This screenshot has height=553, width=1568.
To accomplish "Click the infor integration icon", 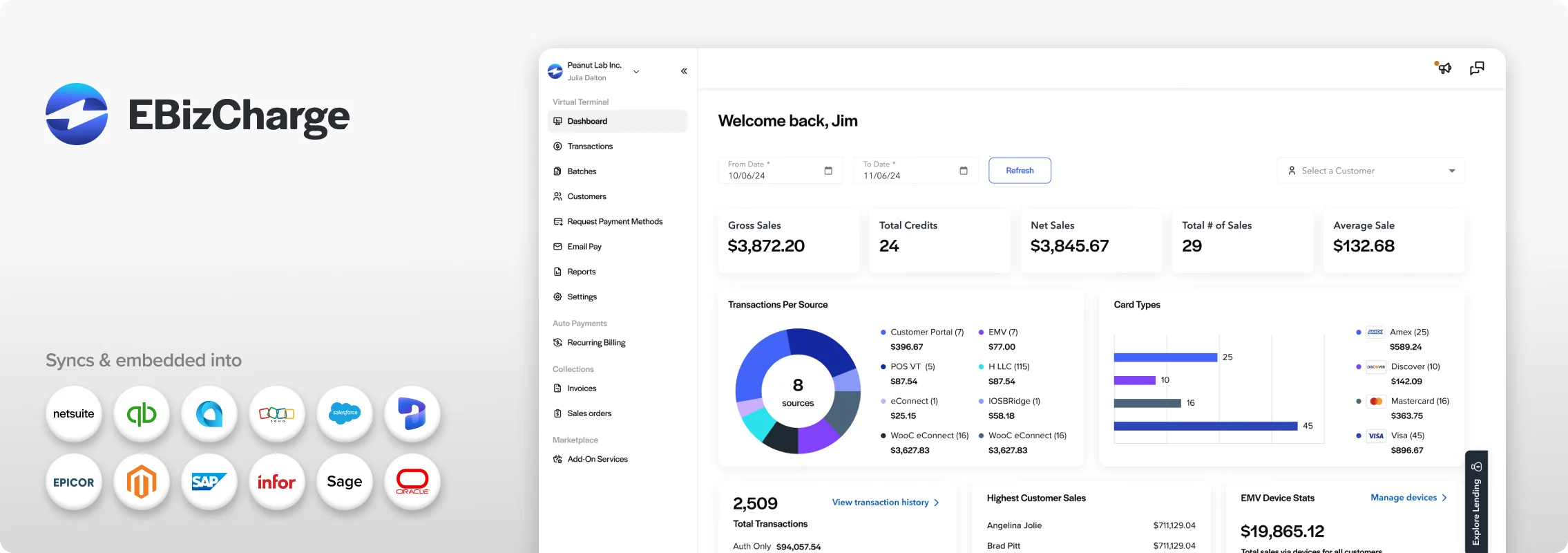I will point(277,482).
